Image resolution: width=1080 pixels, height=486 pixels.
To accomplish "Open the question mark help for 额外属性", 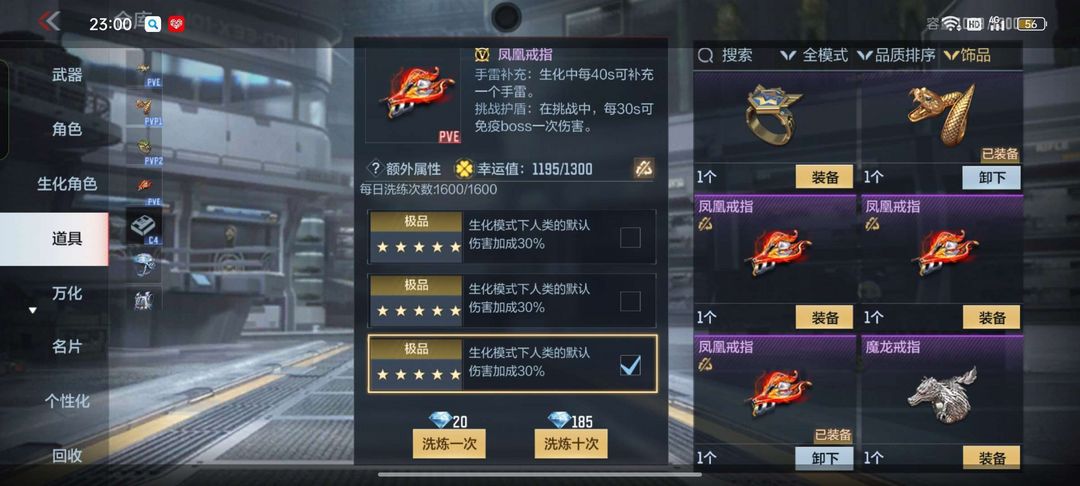I will pos(375,169).
